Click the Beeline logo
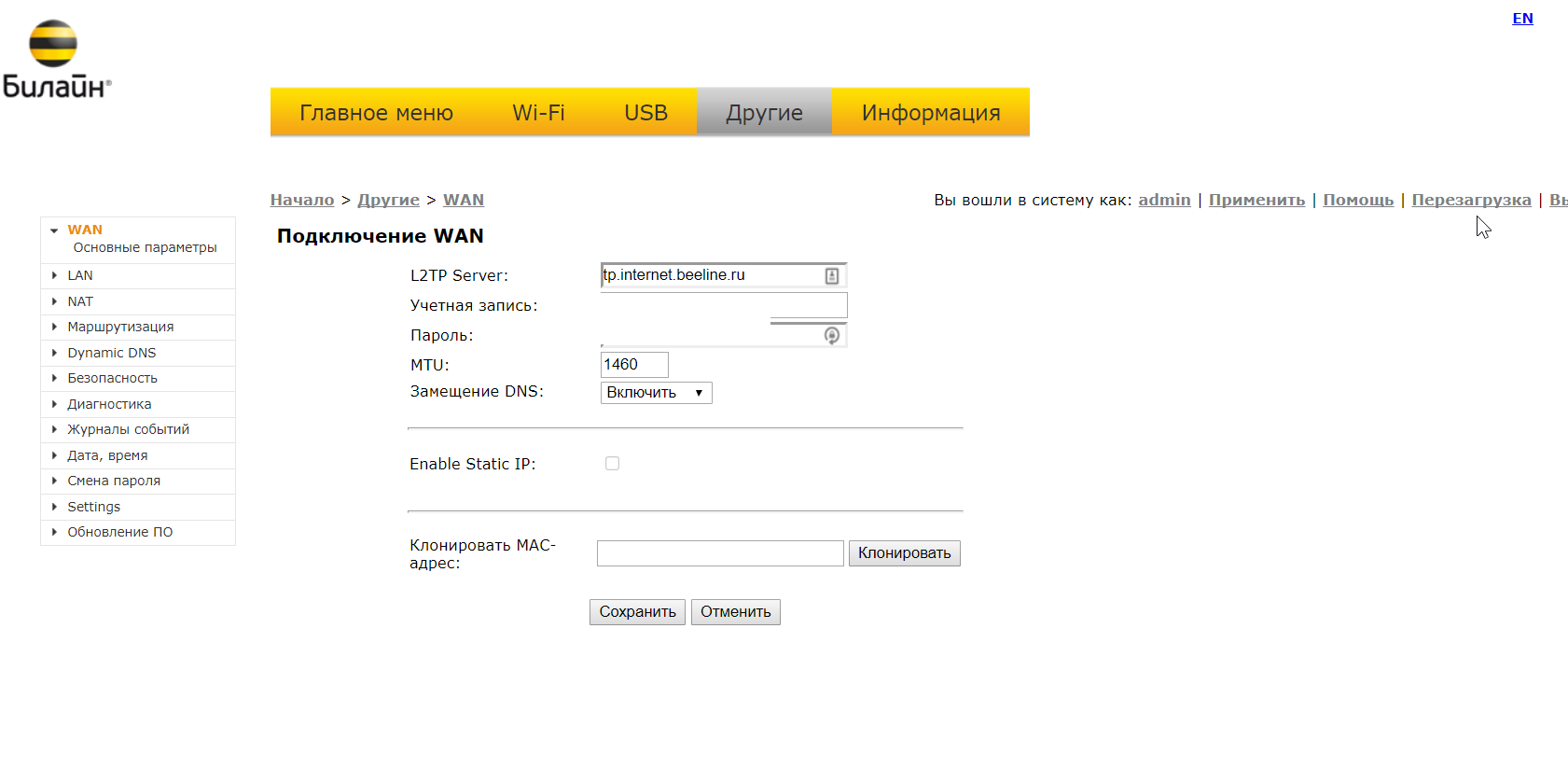 pos(57,59)
